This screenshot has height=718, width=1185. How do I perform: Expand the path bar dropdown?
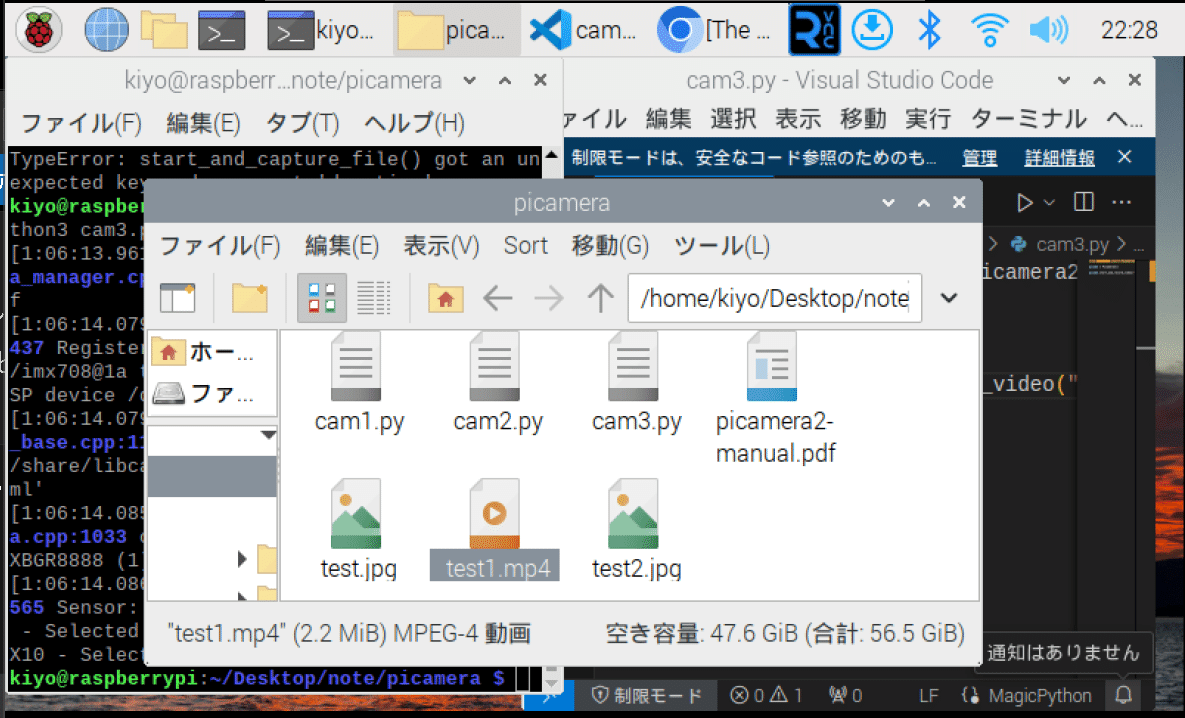coord(948,298)
